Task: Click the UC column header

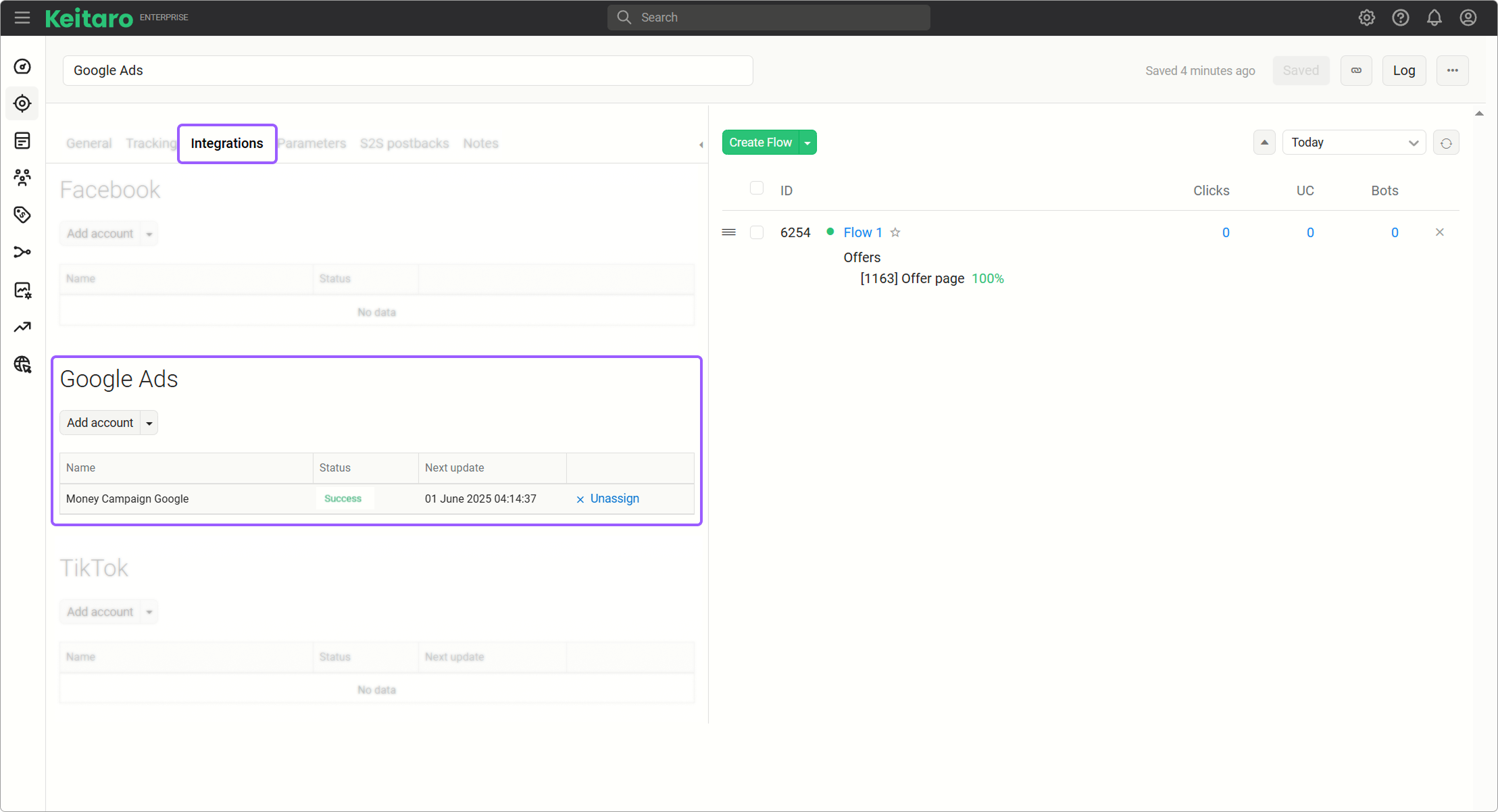Action: coord(1305,191)
